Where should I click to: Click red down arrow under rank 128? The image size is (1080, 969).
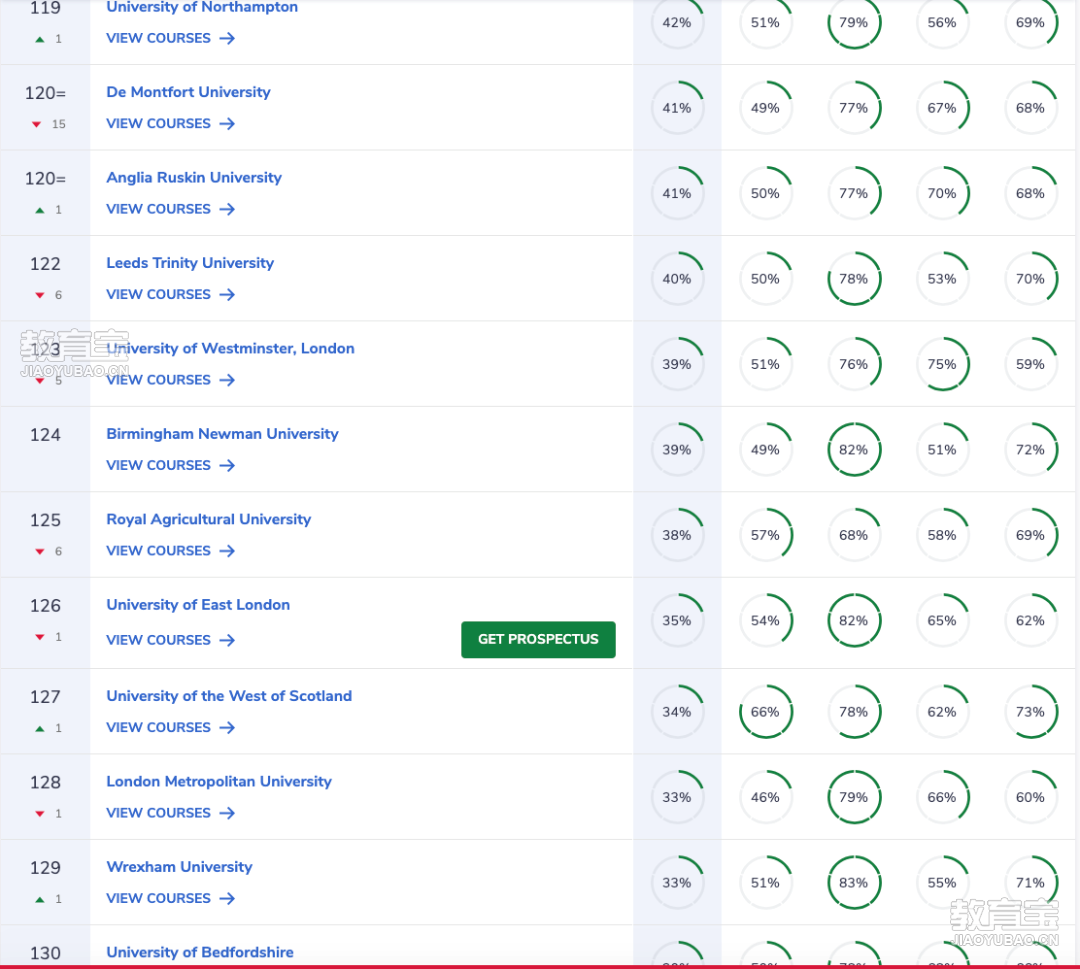[40, 814]
